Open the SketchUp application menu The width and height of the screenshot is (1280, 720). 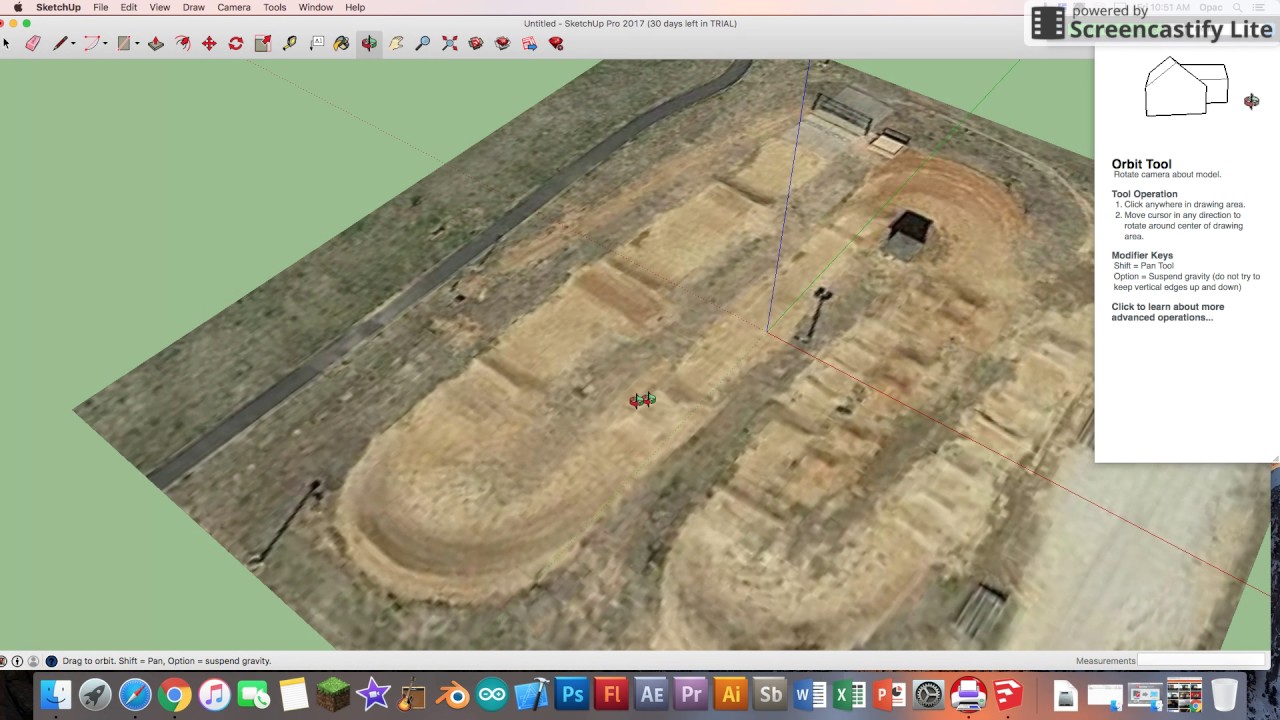pos(58,7)
